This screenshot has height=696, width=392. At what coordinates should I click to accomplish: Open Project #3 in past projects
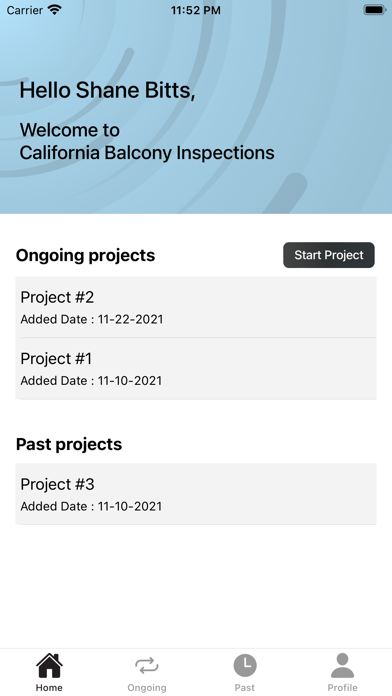point(196,494)
